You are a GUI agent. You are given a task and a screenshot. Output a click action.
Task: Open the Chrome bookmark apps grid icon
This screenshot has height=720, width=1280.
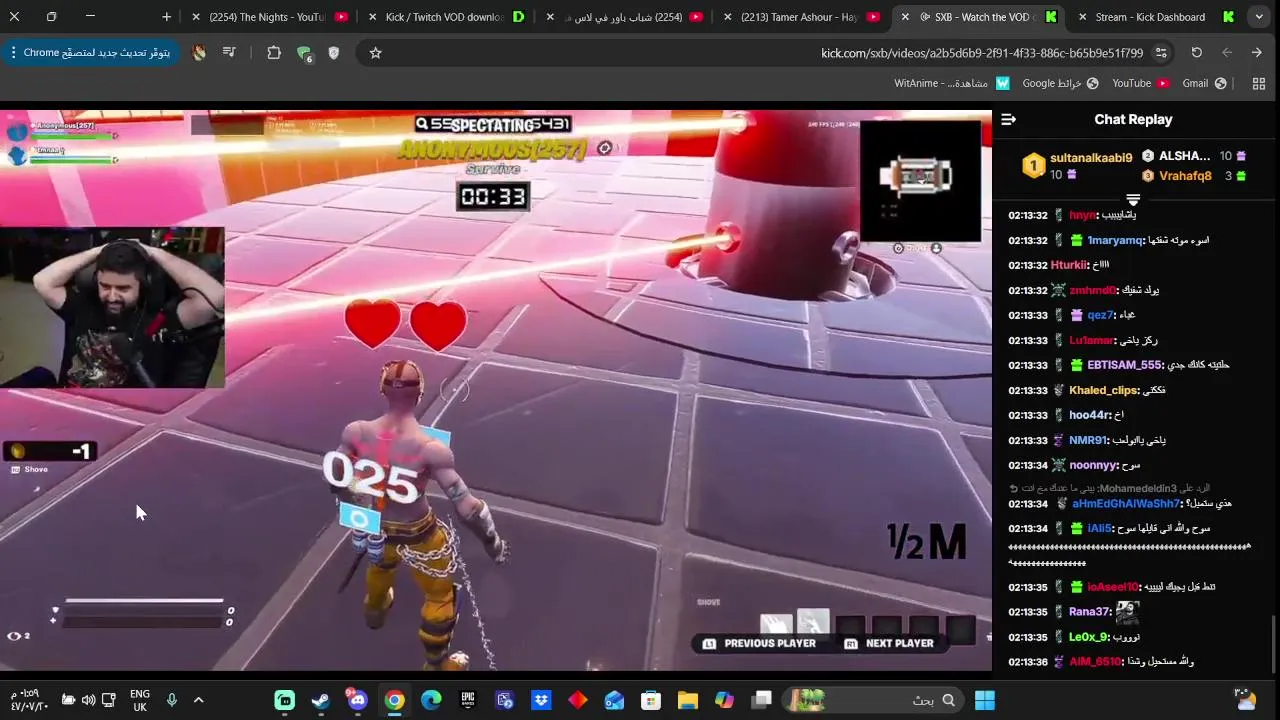pos(1259,84)
